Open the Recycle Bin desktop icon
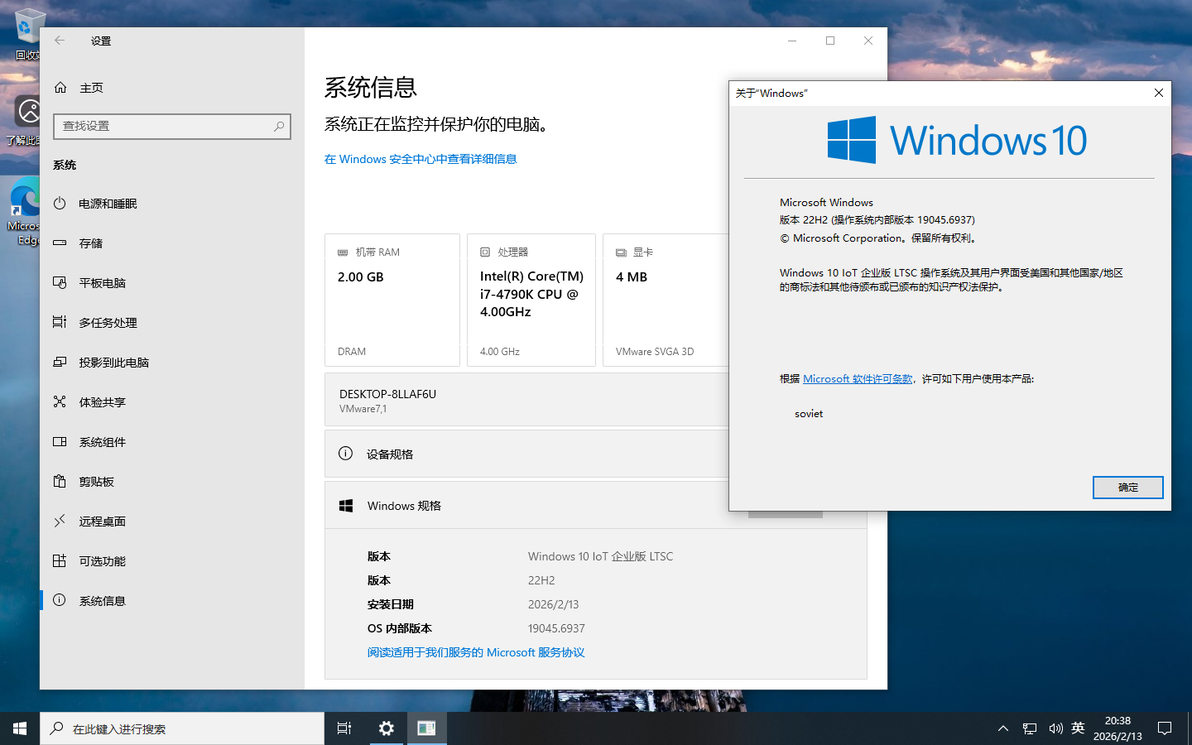This screenshot has height=745, width=1192. point(27,34)
